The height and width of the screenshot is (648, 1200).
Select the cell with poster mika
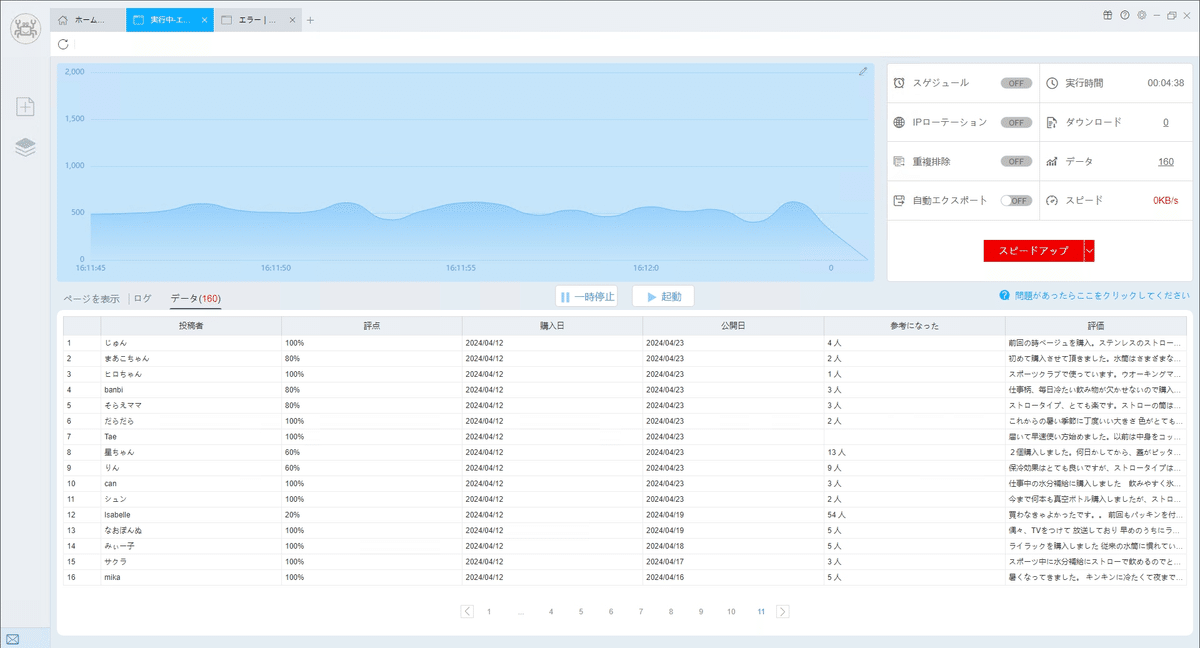191,577
